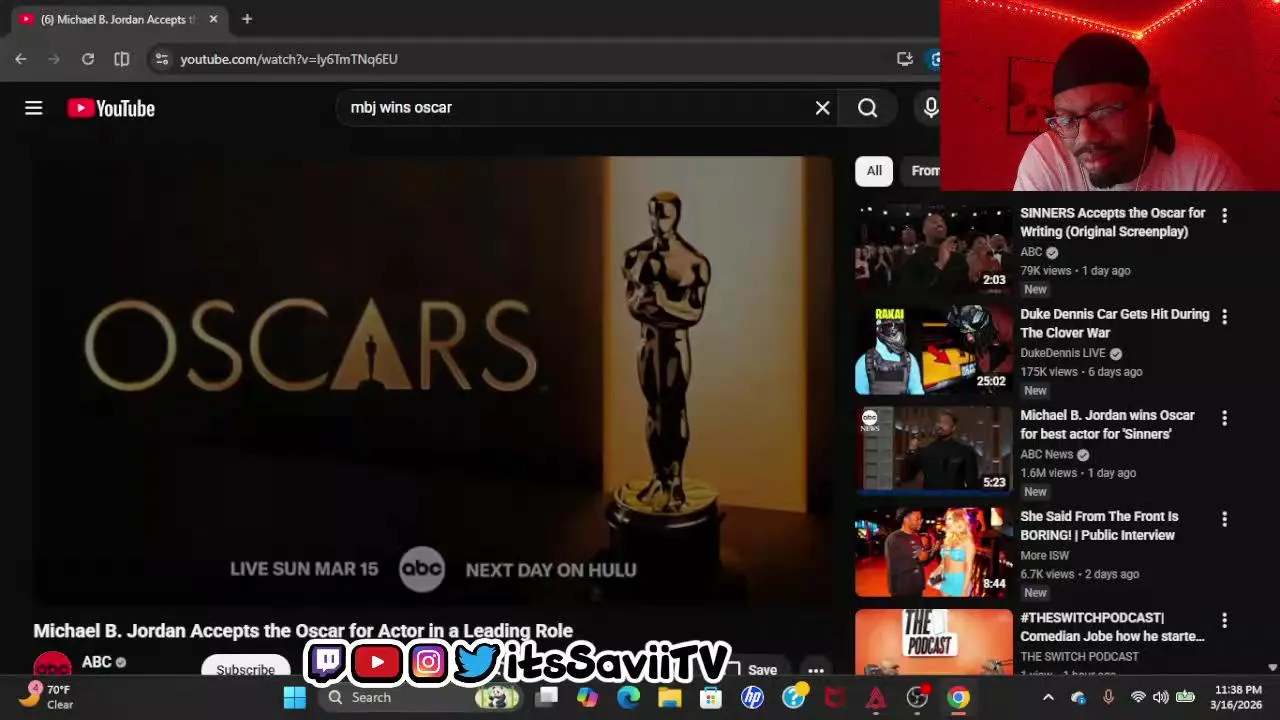
Task: Open the battery status tray icon
Action: 1185,697
